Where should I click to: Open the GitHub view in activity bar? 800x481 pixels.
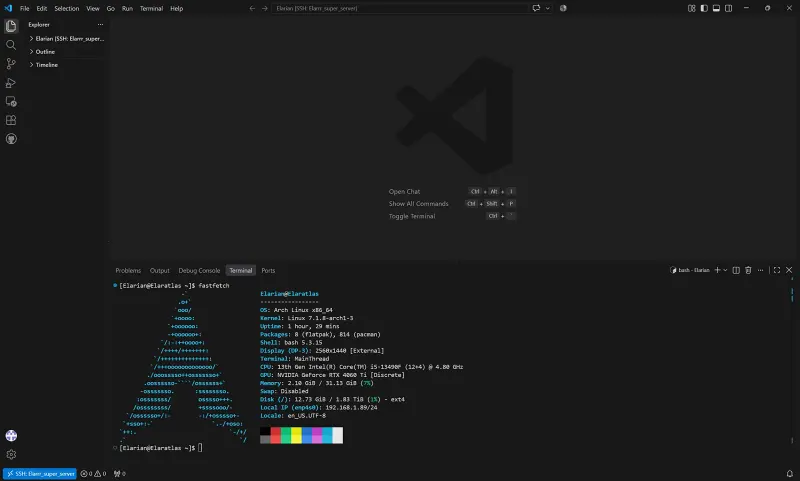point(11,139)
